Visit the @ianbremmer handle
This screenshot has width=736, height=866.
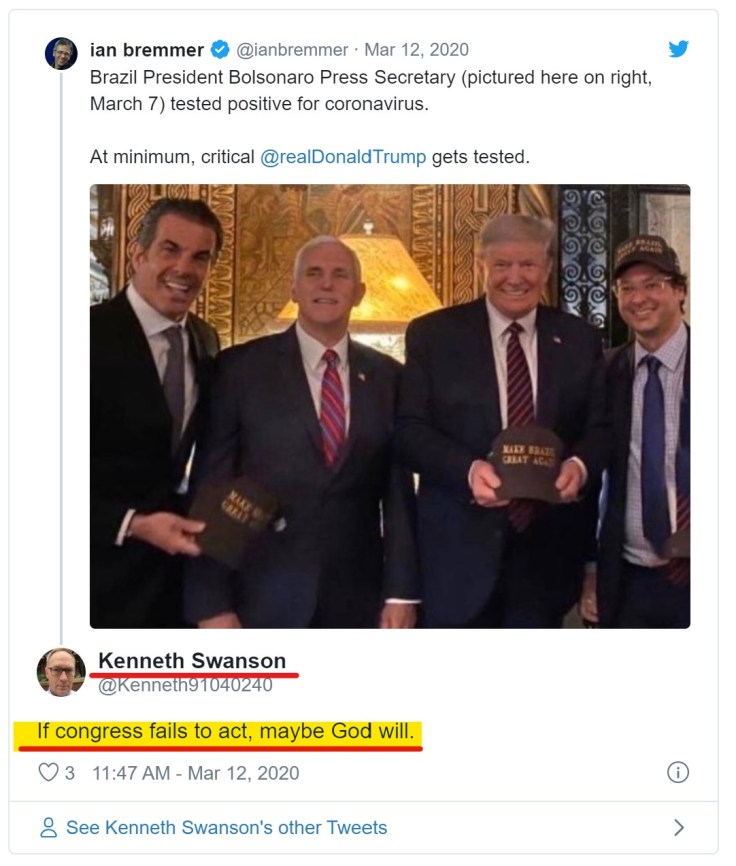292,50
